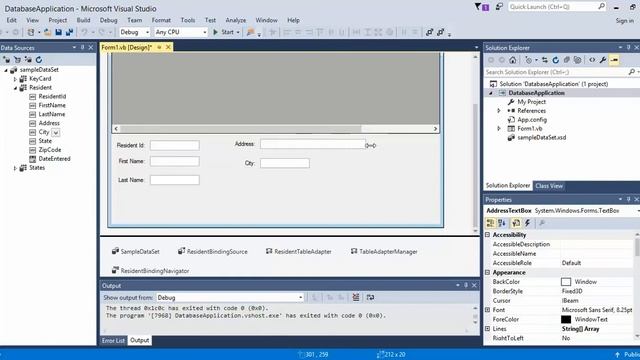Click the View Code icon in Solution Explorer

coord(592,60)
